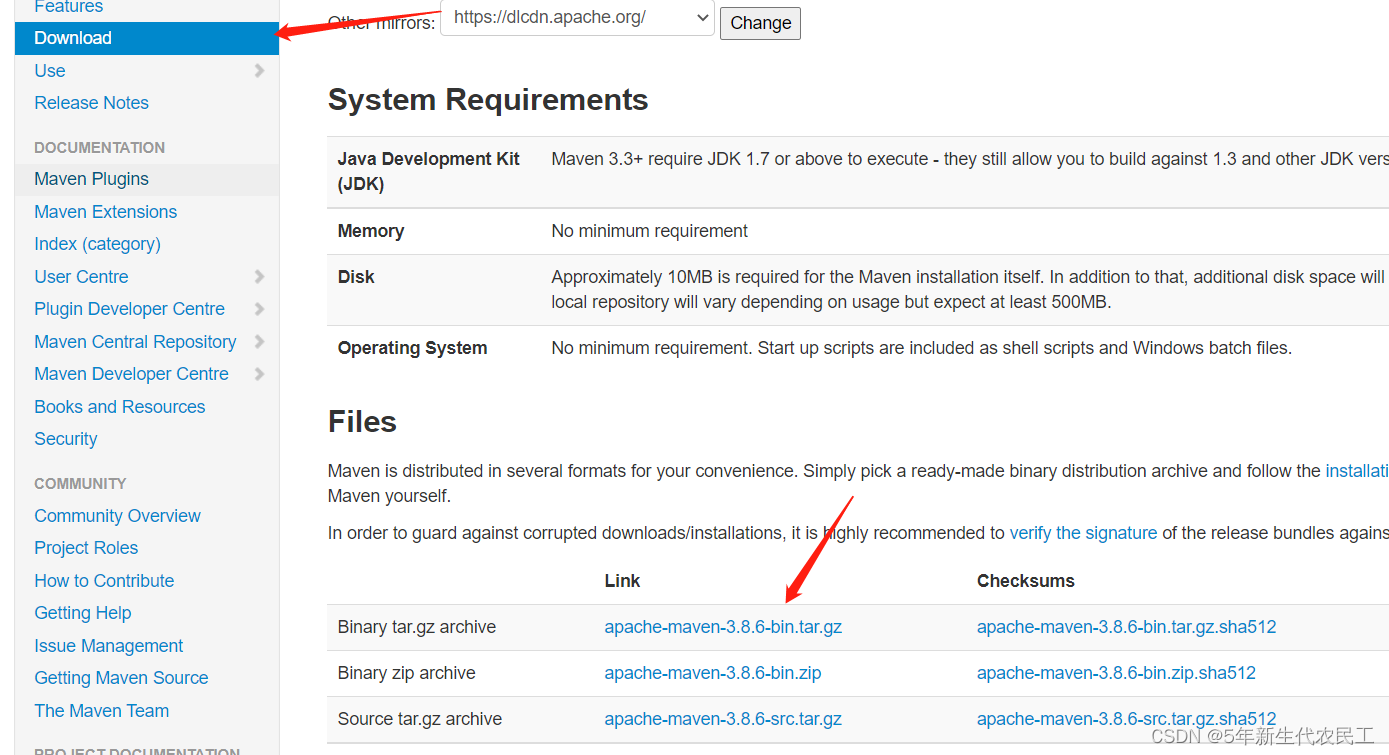Expand the User Centre chevron
The width and height of the screenshot is (1389, 755).
259,277
